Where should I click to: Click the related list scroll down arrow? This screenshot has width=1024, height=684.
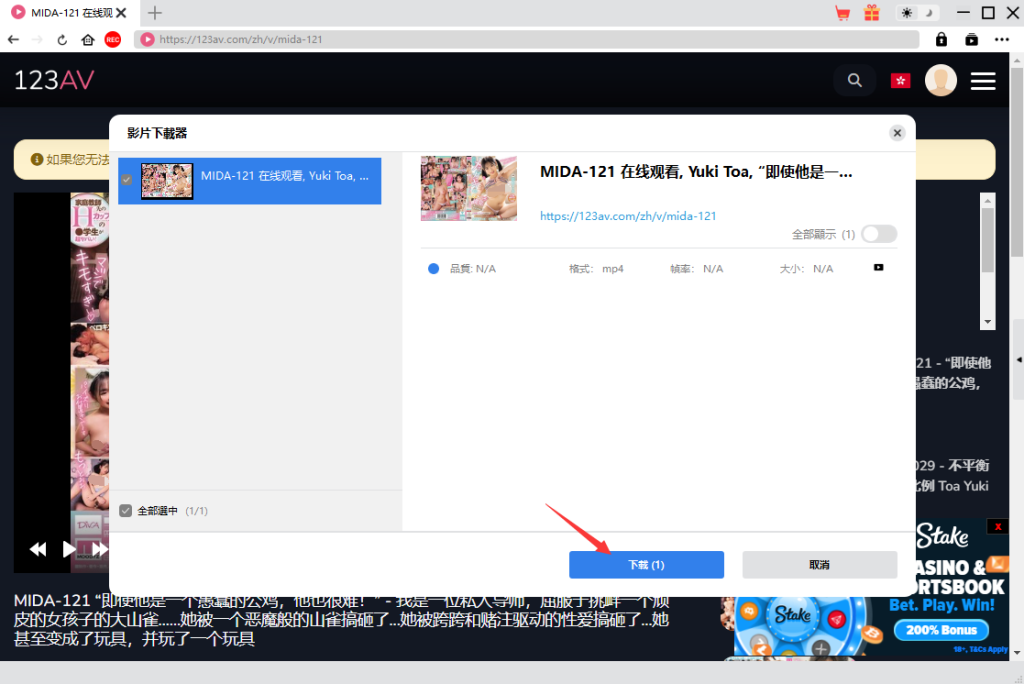coord(987,321)
